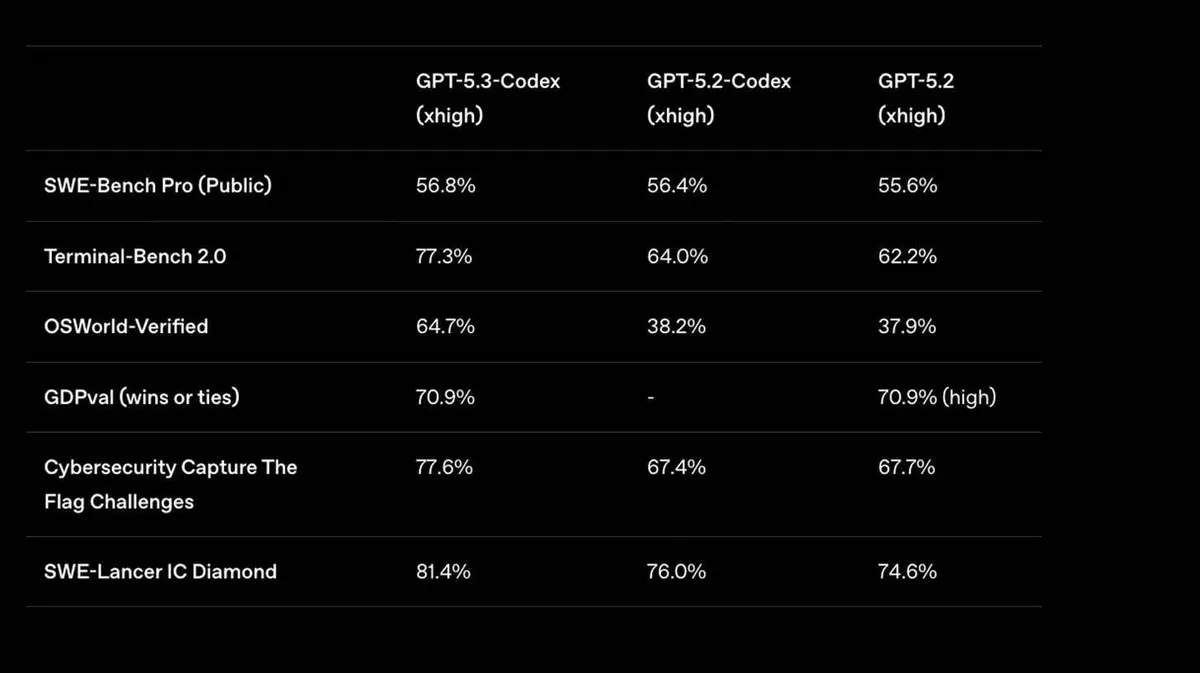This screenshot has height=673, width=1200.
Task: Click the 38.2% OSWorld score
Action: click(x=676, y=326)
